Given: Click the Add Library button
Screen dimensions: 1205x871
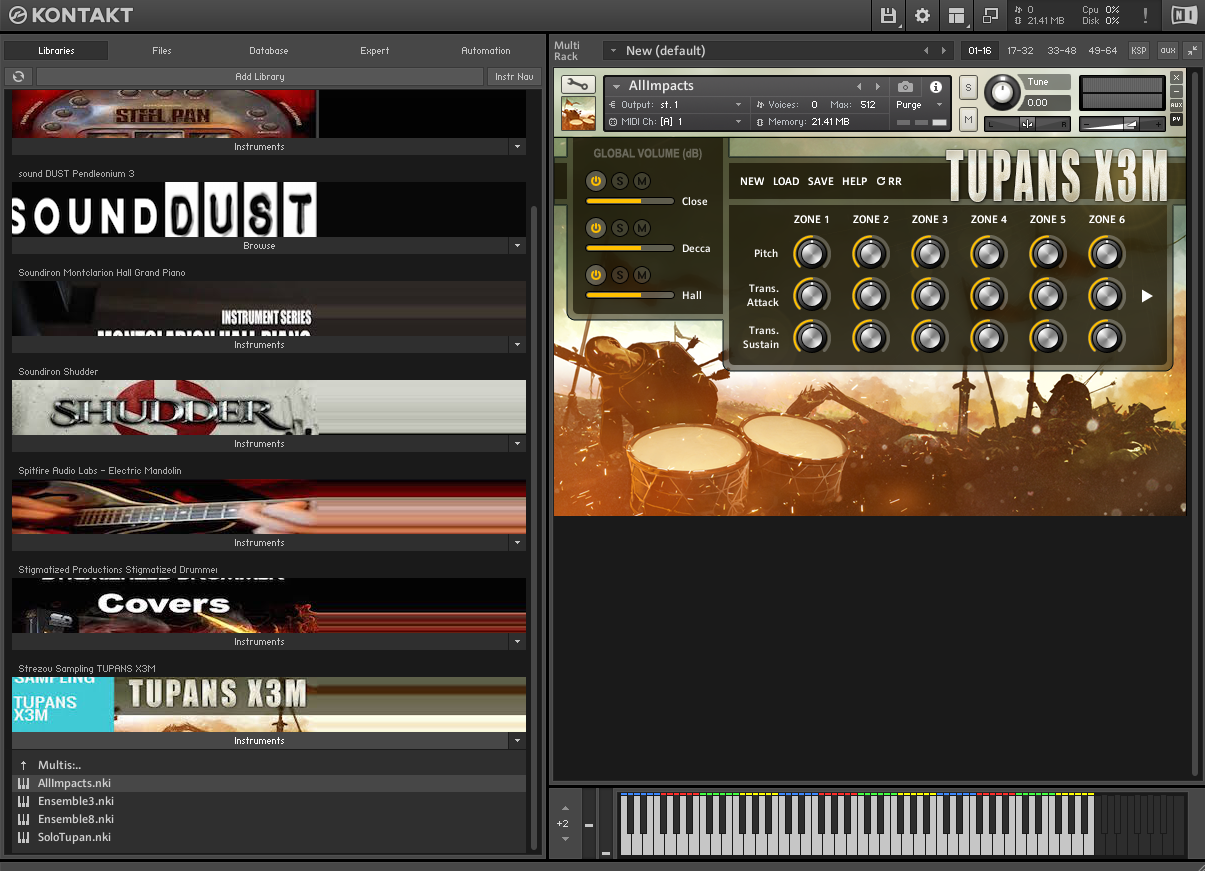Looking at the screenshot, I should coord(260,77).
